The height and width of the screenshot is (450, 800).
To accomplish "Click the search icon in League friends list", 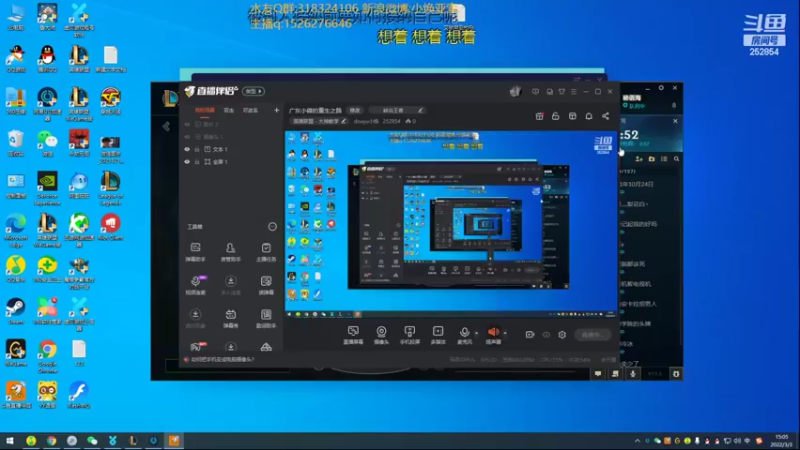I will click(x=677, y=159).
